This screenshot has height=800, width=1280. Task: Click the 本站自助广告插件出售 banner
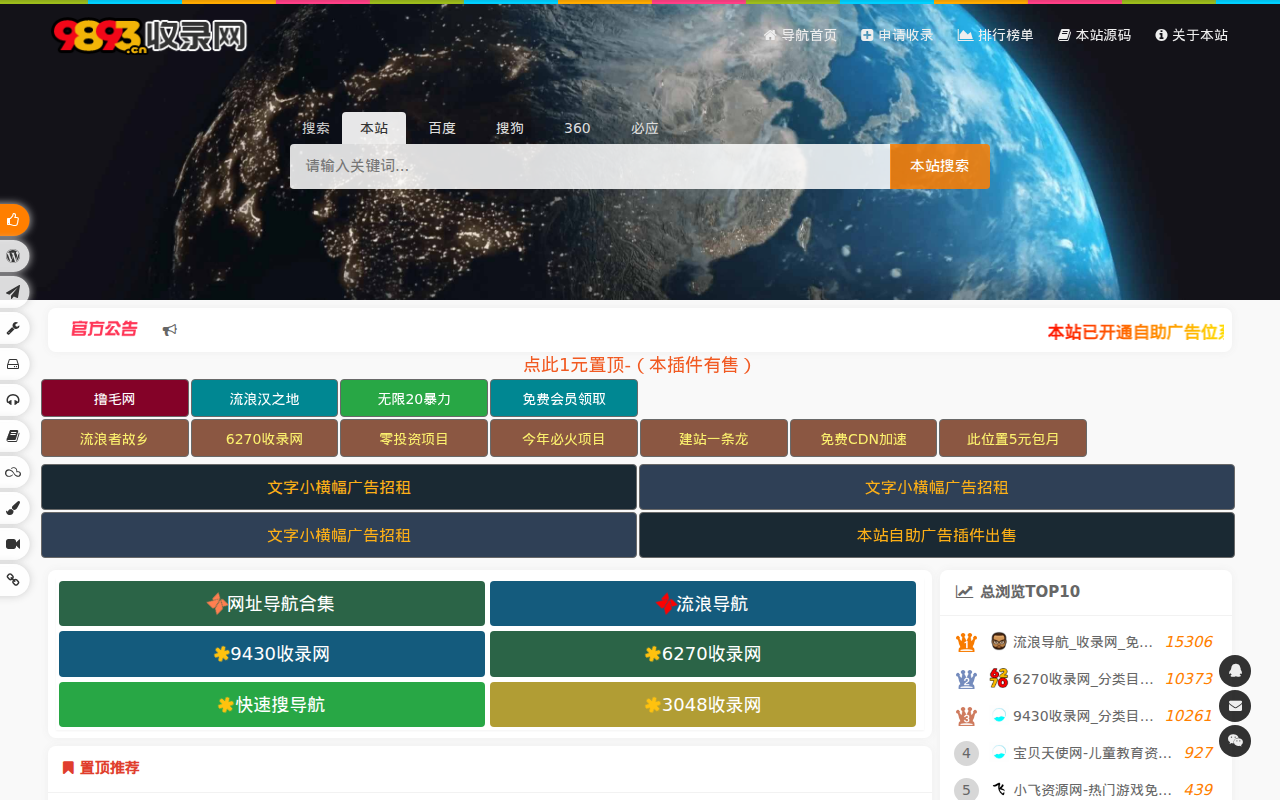937,535
